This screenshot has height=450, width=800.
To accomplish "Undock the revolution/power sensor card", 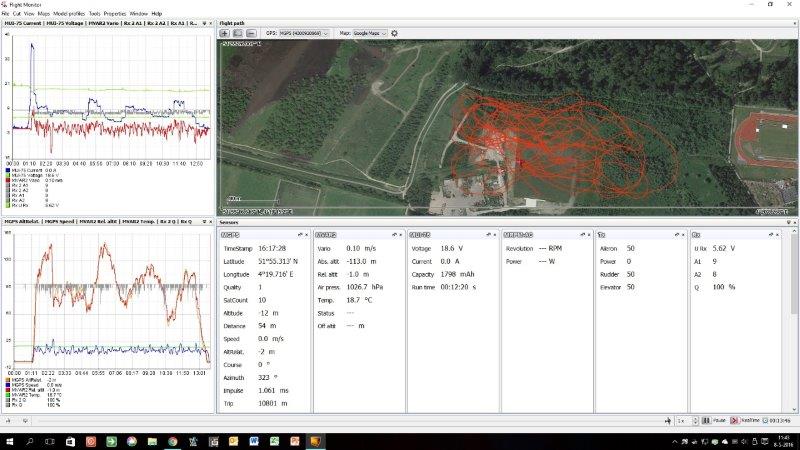I will tap(583, 235).
